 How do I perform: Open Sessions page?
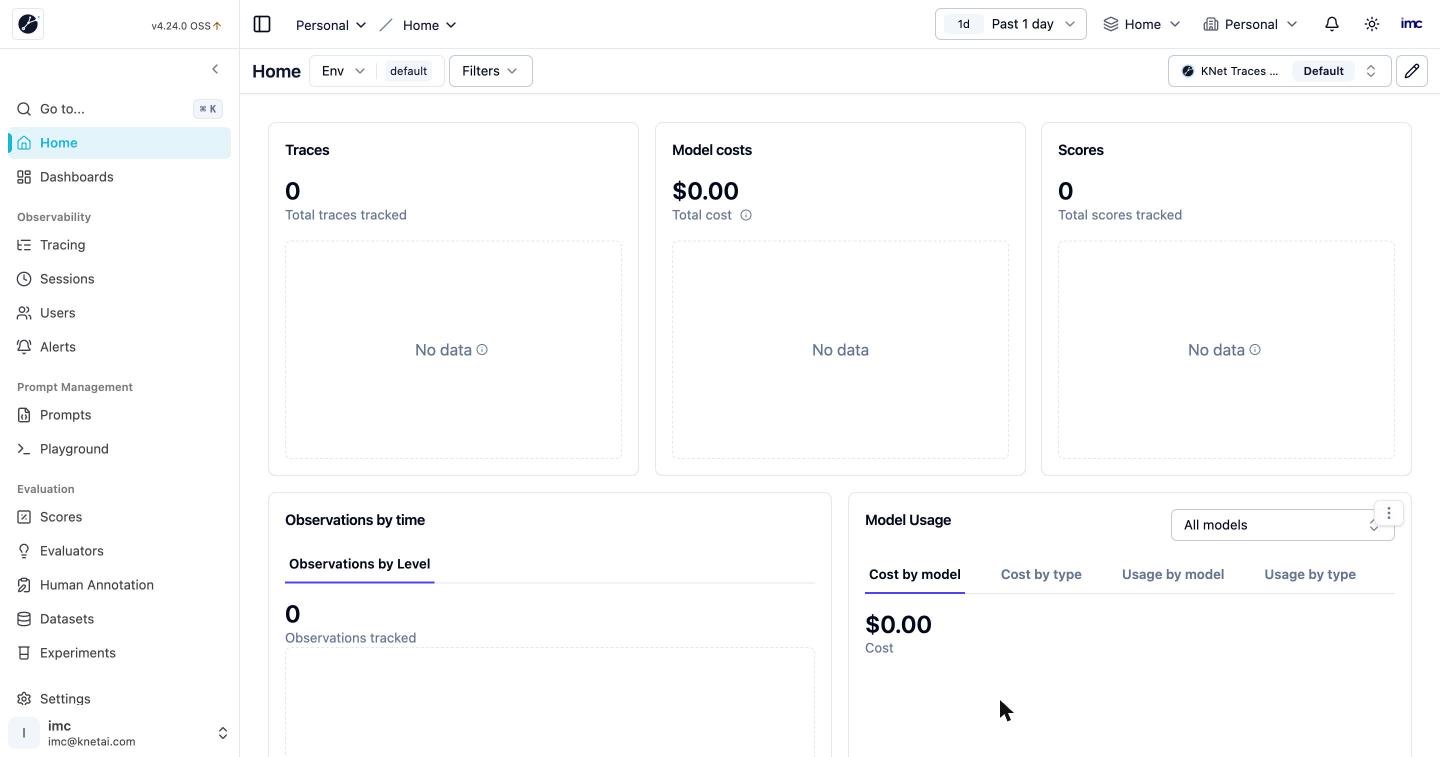coord(119,279)
